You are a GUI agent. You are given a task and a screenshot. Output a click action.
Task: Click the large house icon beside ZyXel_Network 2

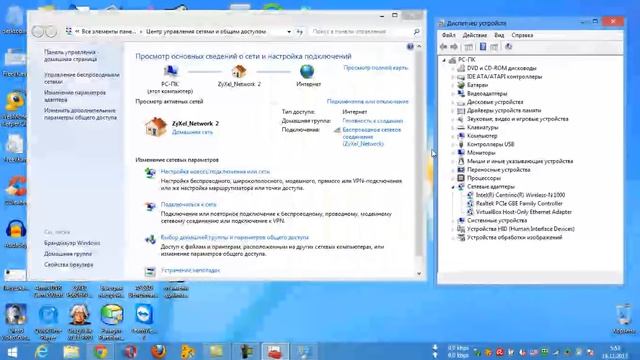pos(156,127)
